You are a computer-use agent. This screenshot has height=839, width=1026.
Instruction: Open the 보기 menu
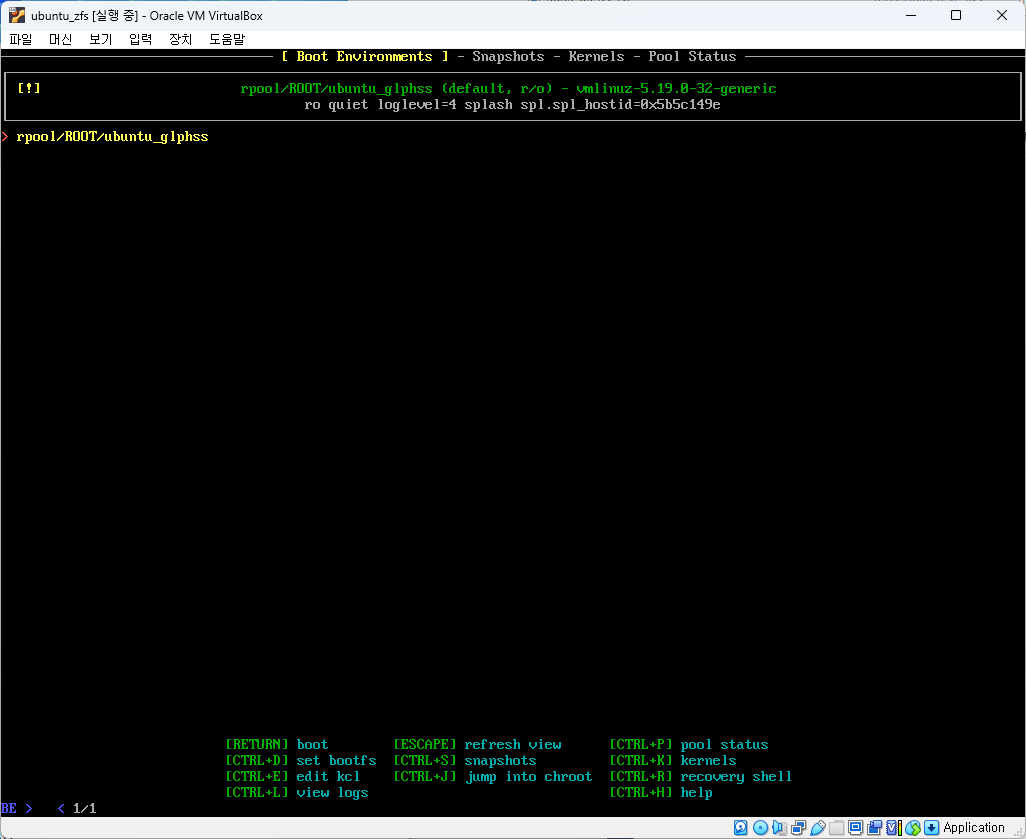(100, 39)
